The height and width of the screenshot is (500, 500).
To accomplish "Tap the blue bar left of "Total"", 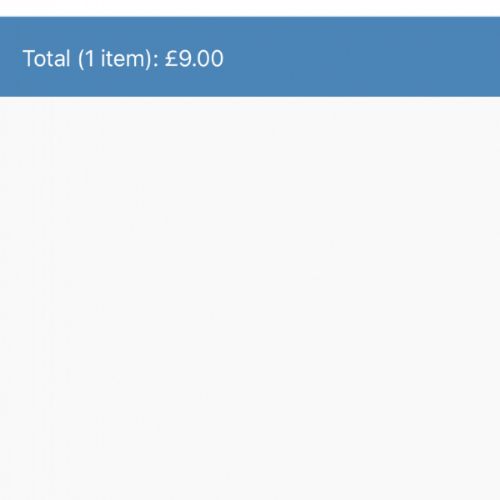I will (x=11, y=59).
